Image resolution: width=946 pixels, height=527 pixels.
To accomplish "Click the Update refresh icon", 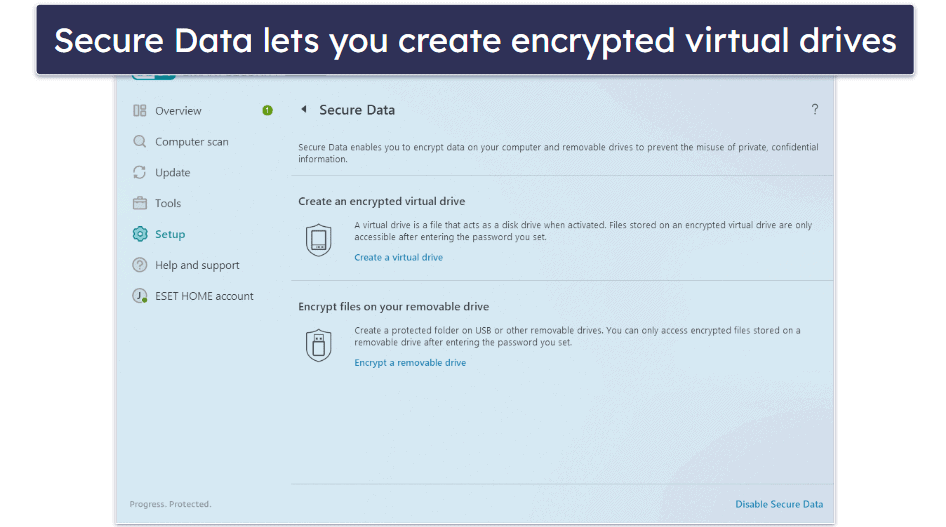I will [140, 173].
